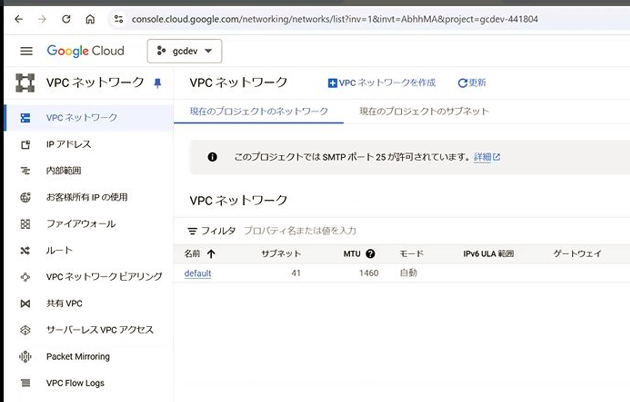
Task: Click the filter property input field
Action: pyautogui.click(x=330, y=231)
